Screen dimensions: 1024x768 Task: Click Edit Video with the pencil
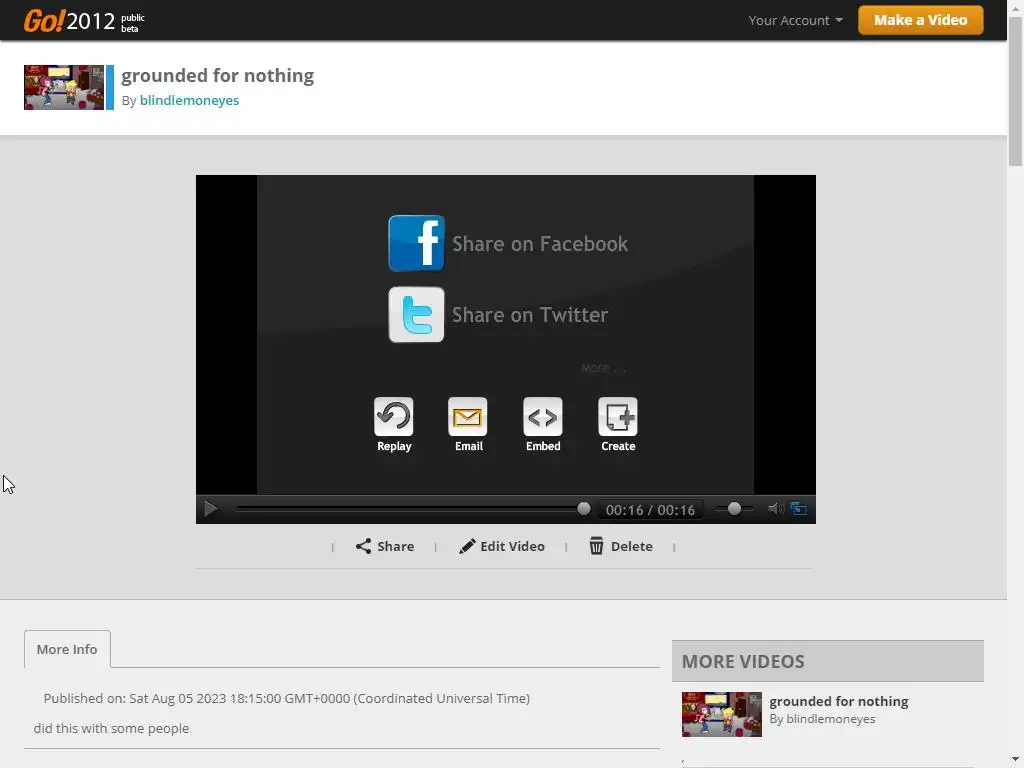[x=502, y=546]
